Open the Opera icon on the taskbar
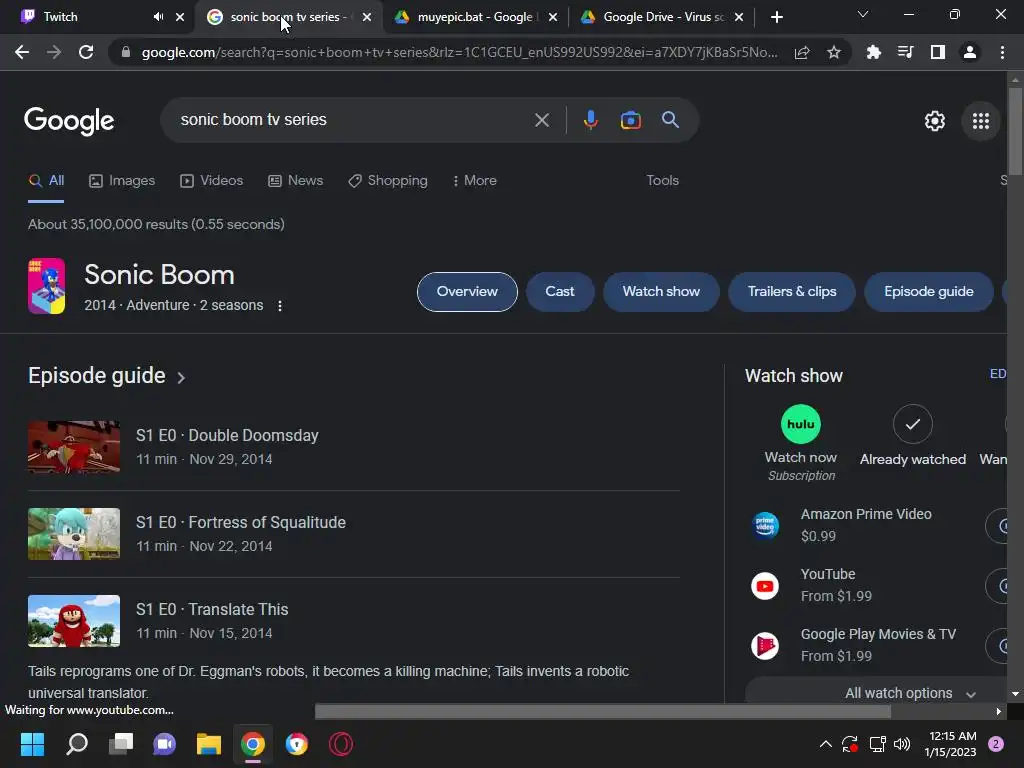 [x=341, y=744]
